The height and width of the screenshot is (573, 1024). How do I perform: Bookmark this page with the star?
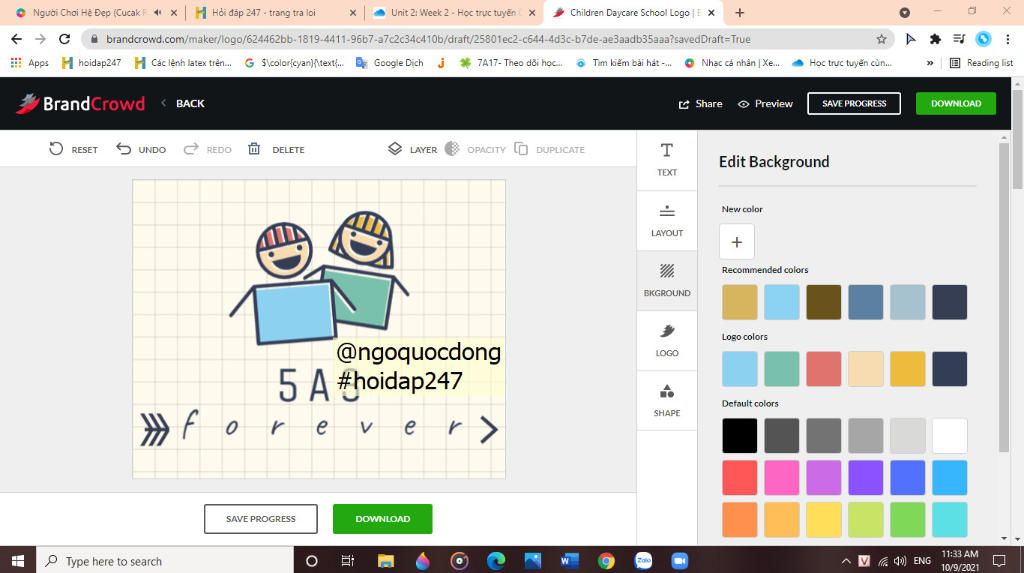(x=881, y=39)
